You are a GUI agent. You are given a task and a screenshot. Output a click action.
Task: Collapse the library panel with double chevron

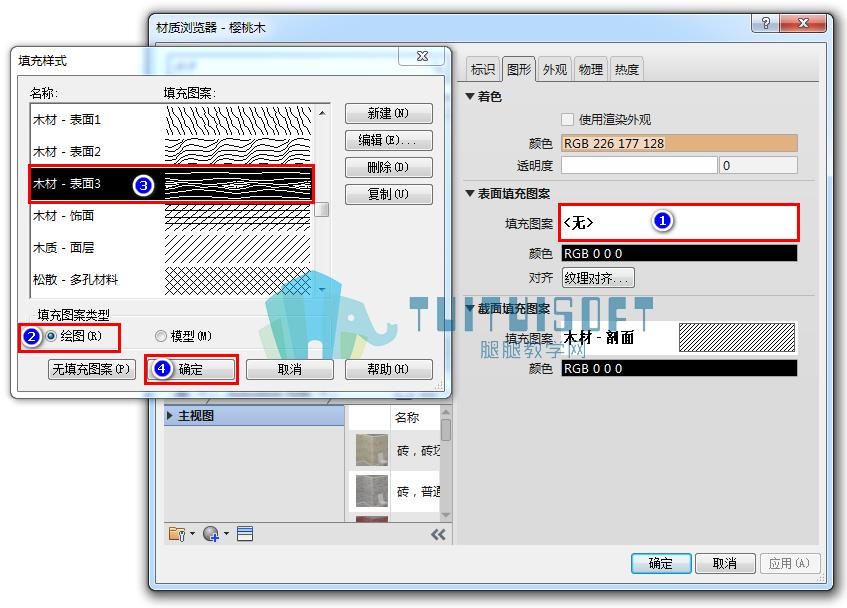(438, 535)
